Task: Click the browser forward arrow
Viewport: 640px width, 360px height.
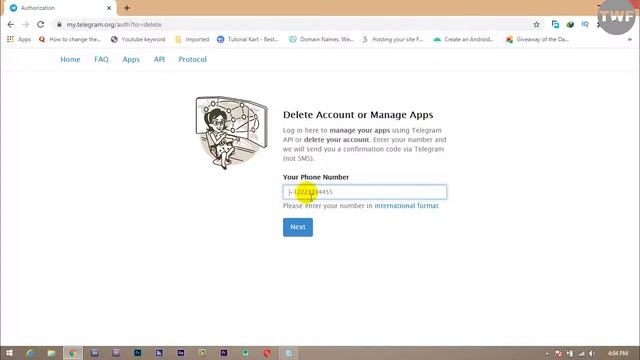Action: (25, 24)
